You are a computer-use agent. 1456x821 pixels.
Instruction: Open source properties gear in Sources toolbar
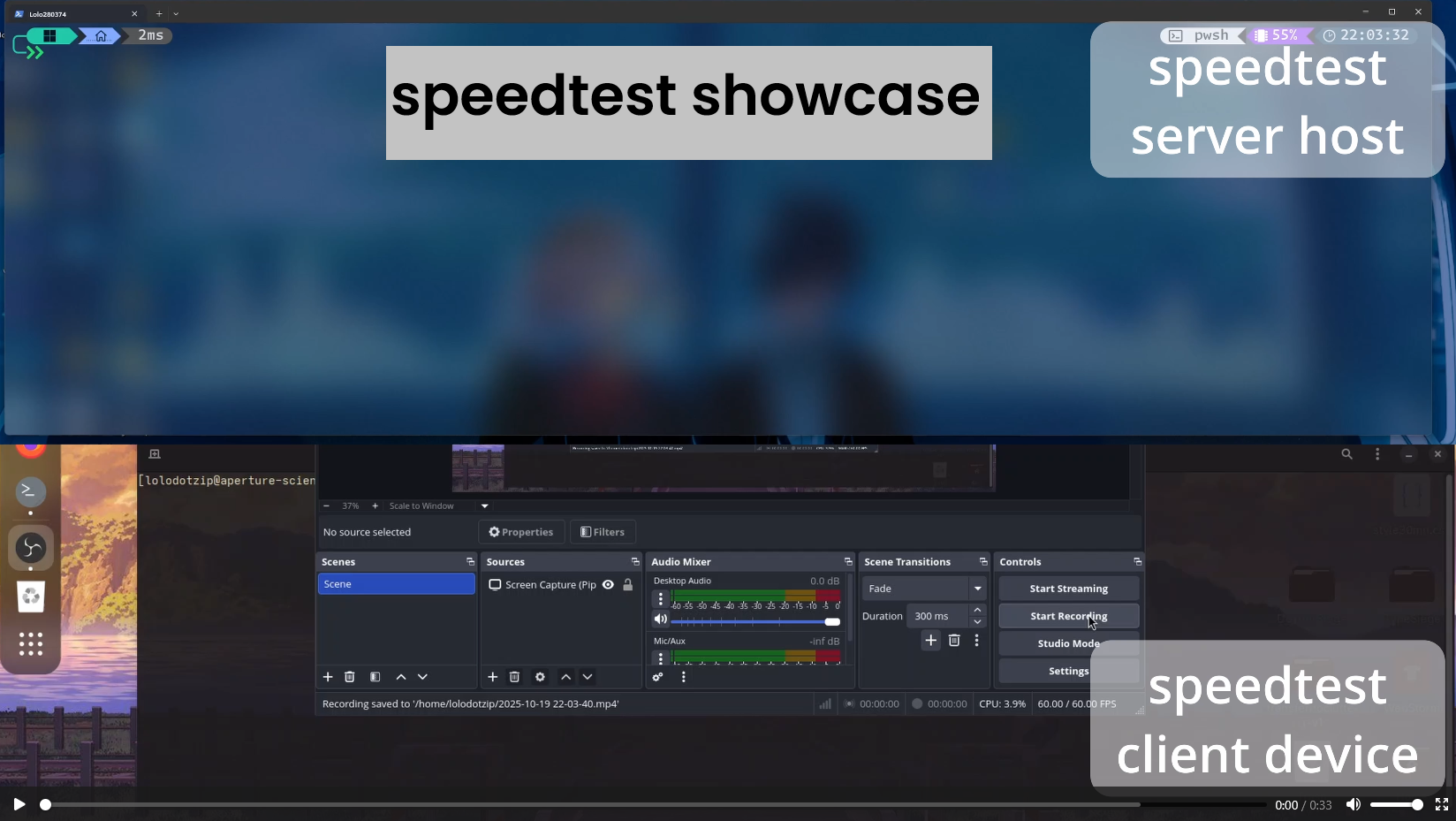coord(540,677)
